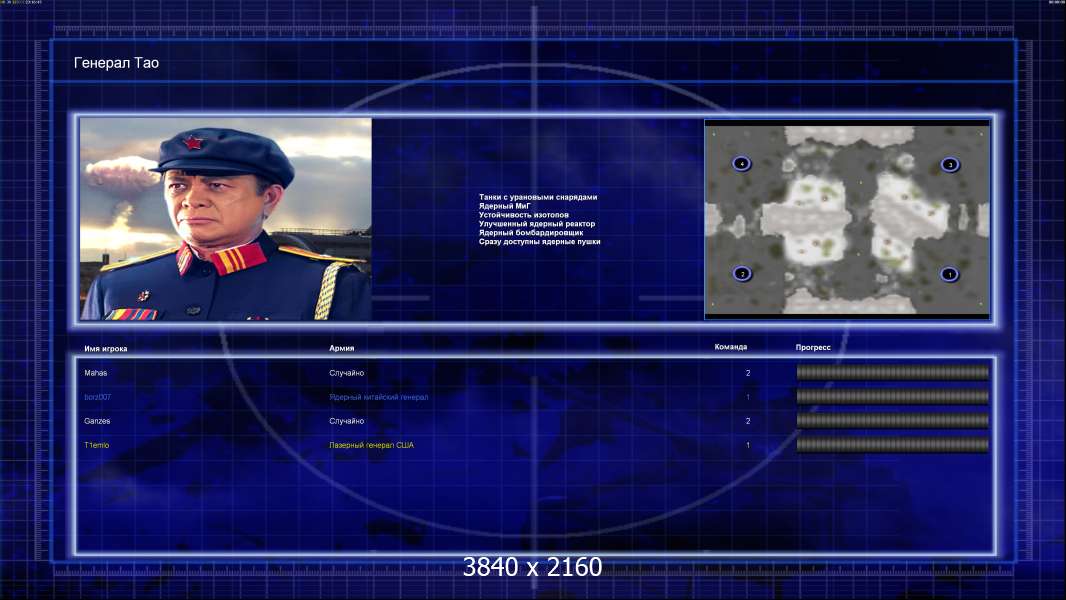1066x600 pixels.
Task: Click start position marker 1 on the map
Action: point(950,275)
